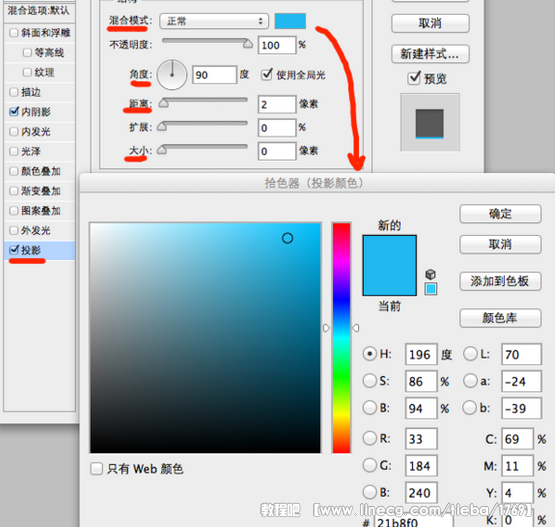Click the distance field showing 2
Screen dimensions: 559x527
(x=277, y=104)
